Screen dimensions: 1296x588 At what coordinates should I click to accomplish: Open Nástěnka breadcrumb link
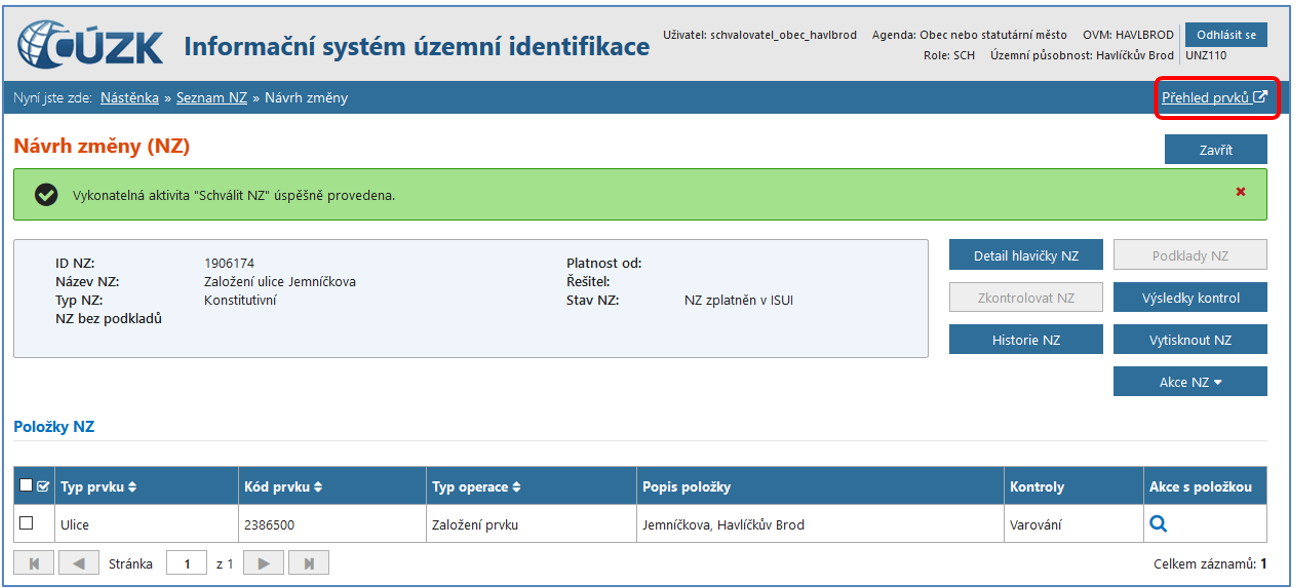click(129, 98)
